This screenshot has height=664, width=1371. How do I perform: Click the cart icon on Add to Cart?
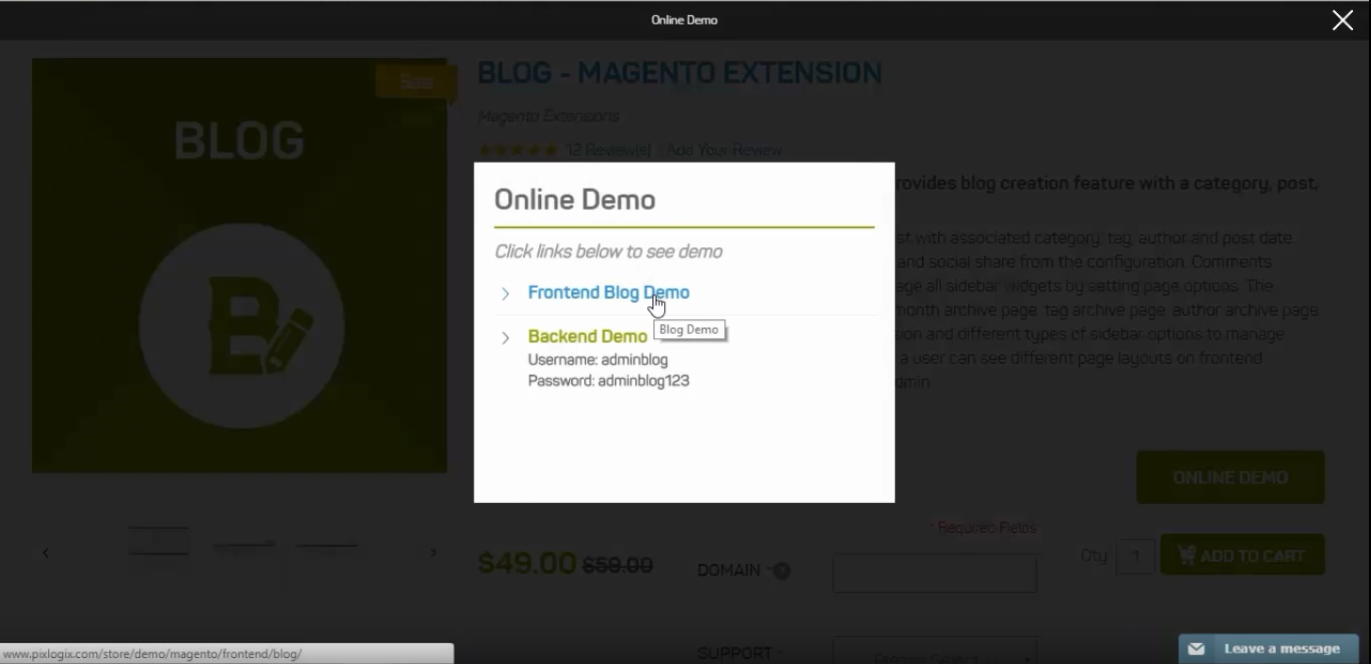(x=1186, y=555)
